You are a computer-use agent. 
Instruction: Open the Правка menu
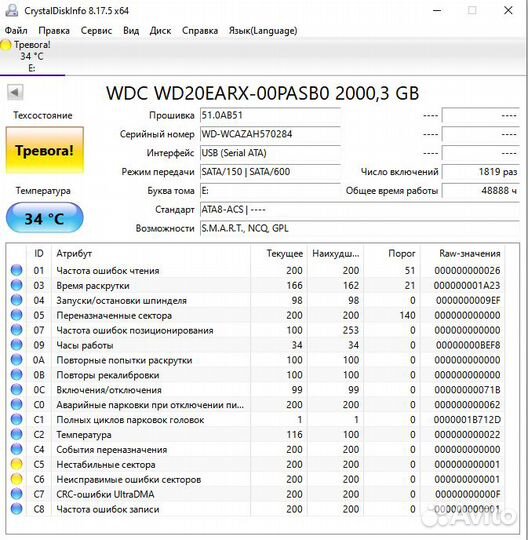click(x=54, y=31)
